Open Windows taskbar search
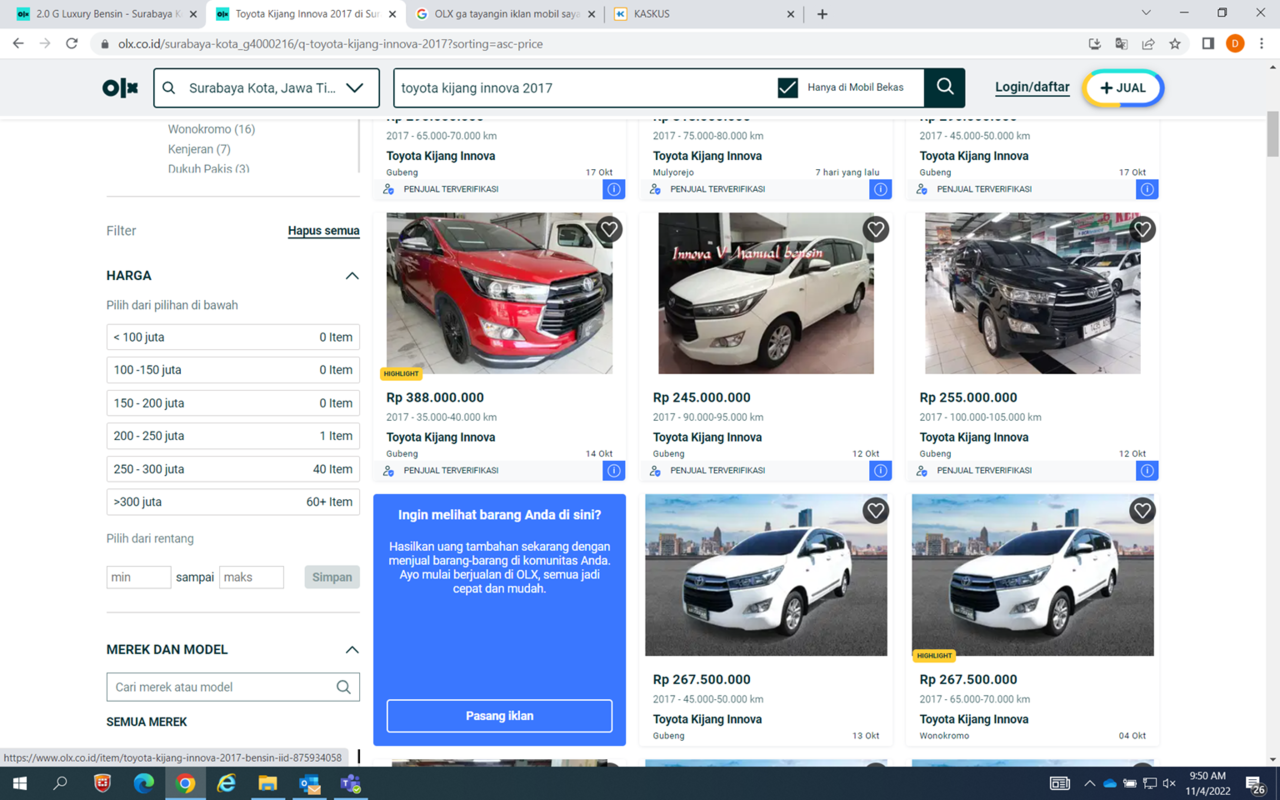 [60, 784]
